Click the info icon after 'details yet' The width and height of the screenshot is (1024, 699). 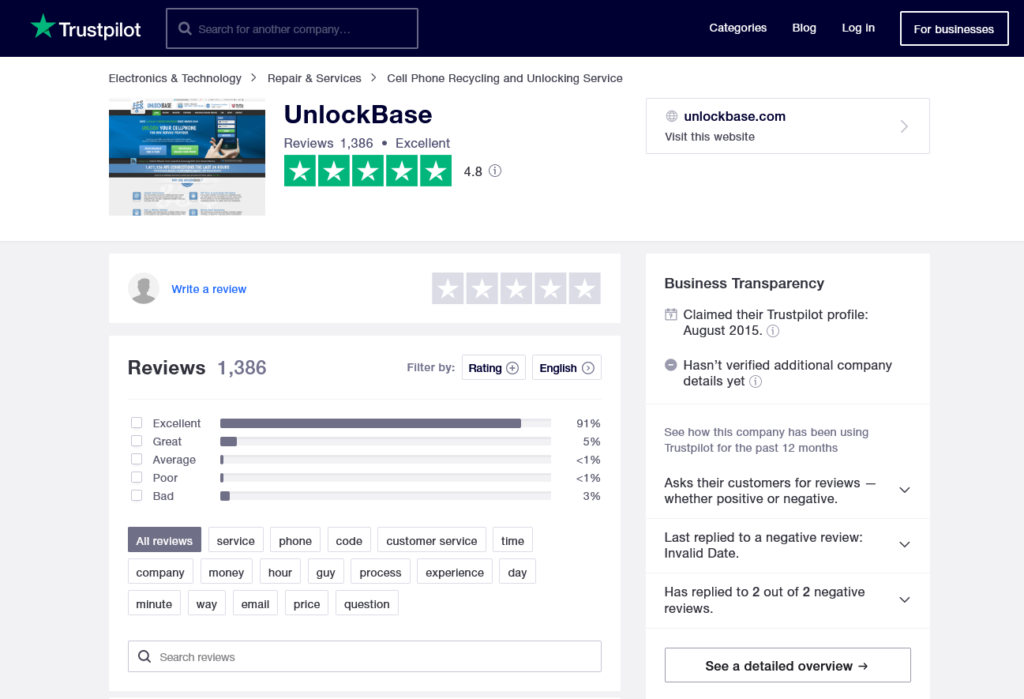[x=755, y=382]
